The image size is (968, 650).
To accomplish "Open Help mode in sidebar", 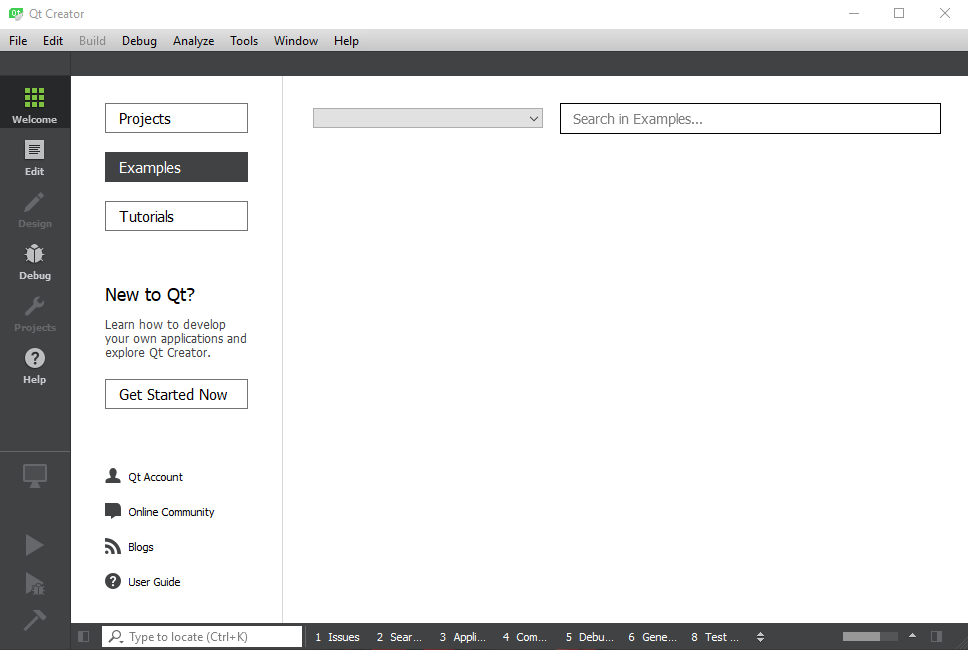I will click(35, 364).
